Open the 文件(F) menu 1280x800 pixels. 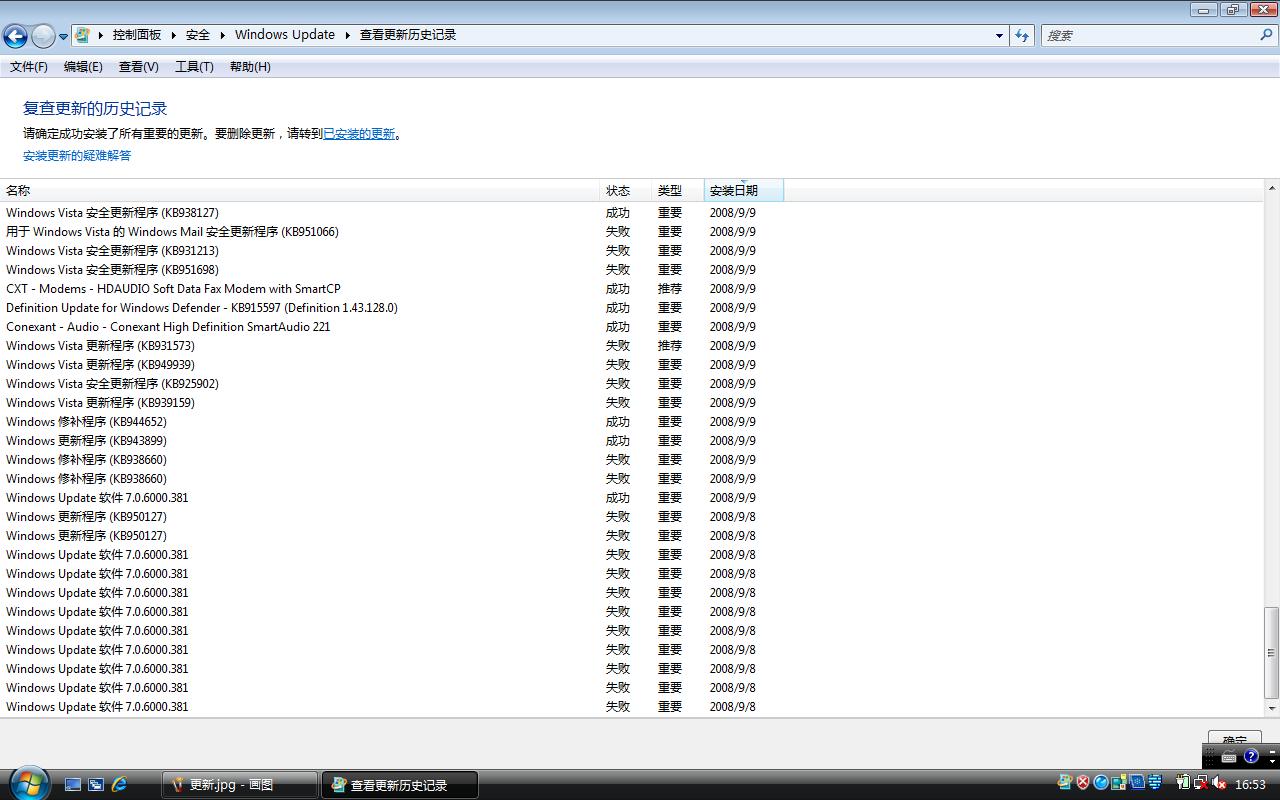29,67
